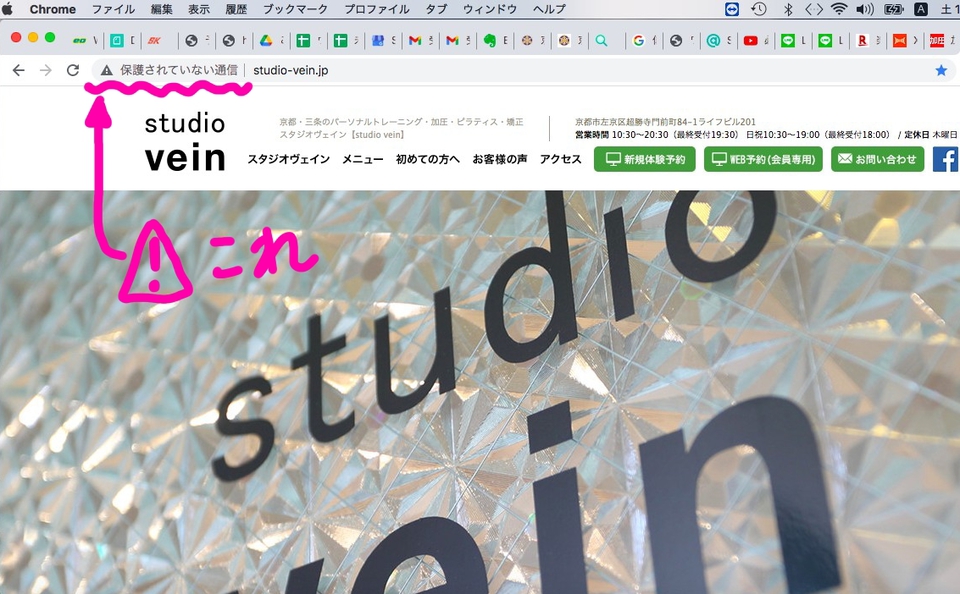Viewport: 960px width, 594px height.
Task: Open the Apple menu
Action: pos(8,9)
